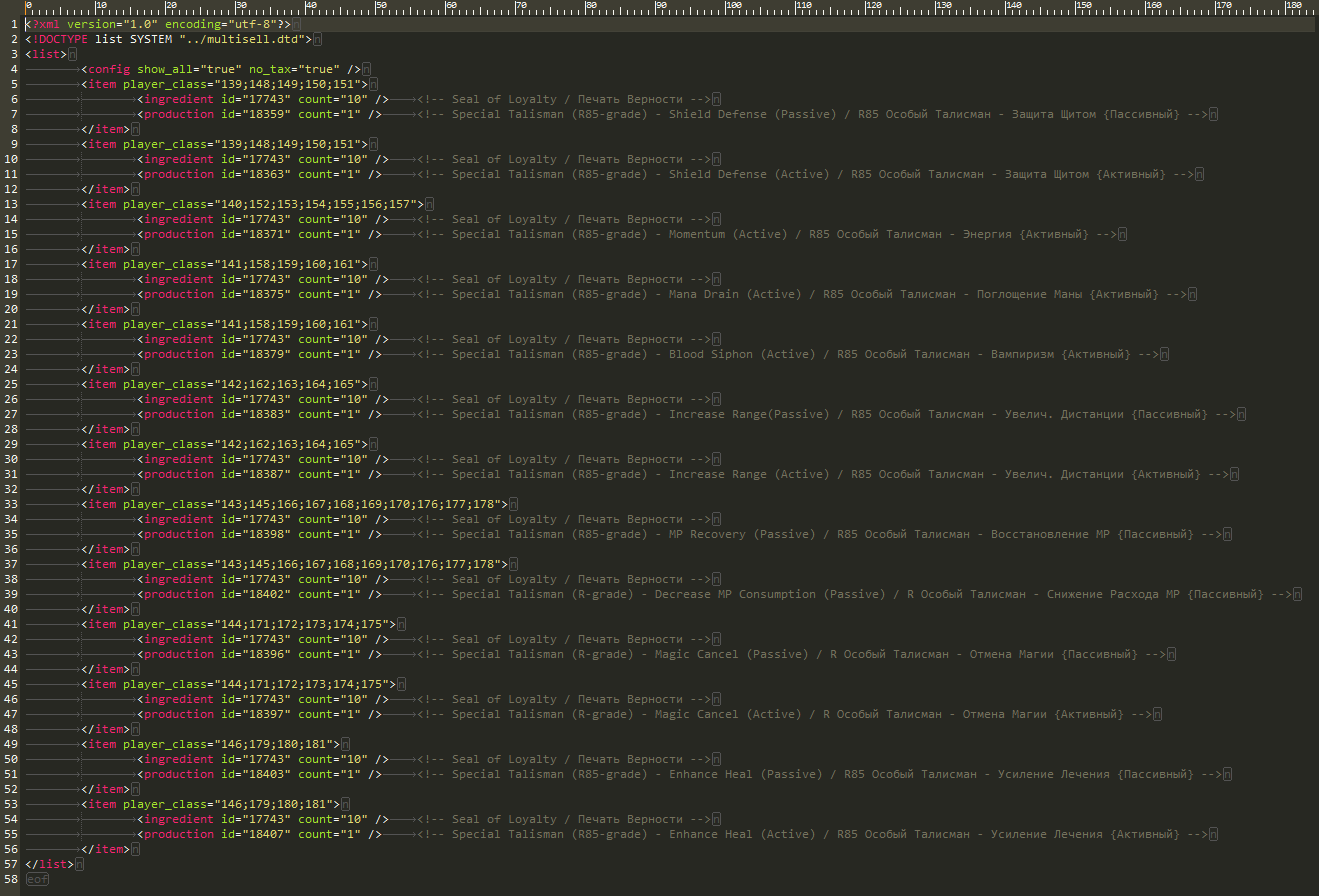Click "Shield Defense (Active)" in the comment
The image size is (1319, 896).
tap(750, 174)
